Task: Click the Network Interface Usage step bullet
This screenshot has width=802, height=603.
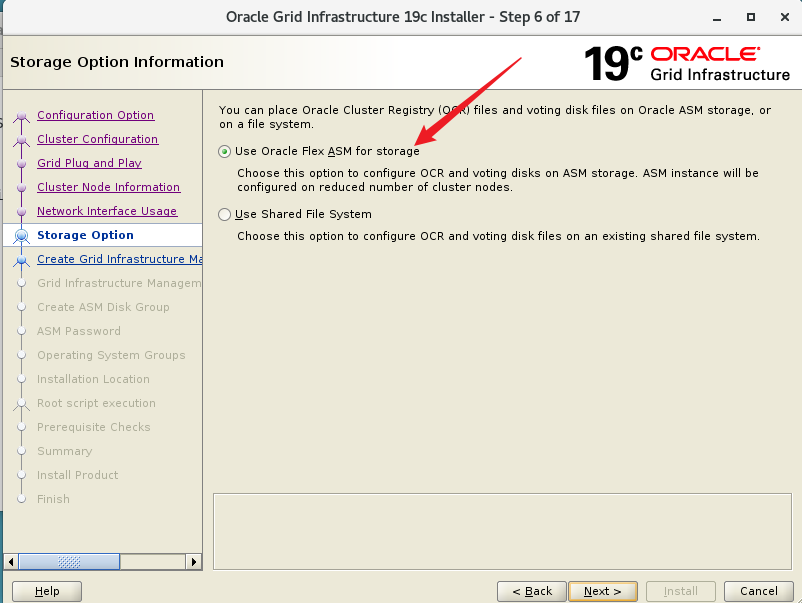Action: (21, 212)
